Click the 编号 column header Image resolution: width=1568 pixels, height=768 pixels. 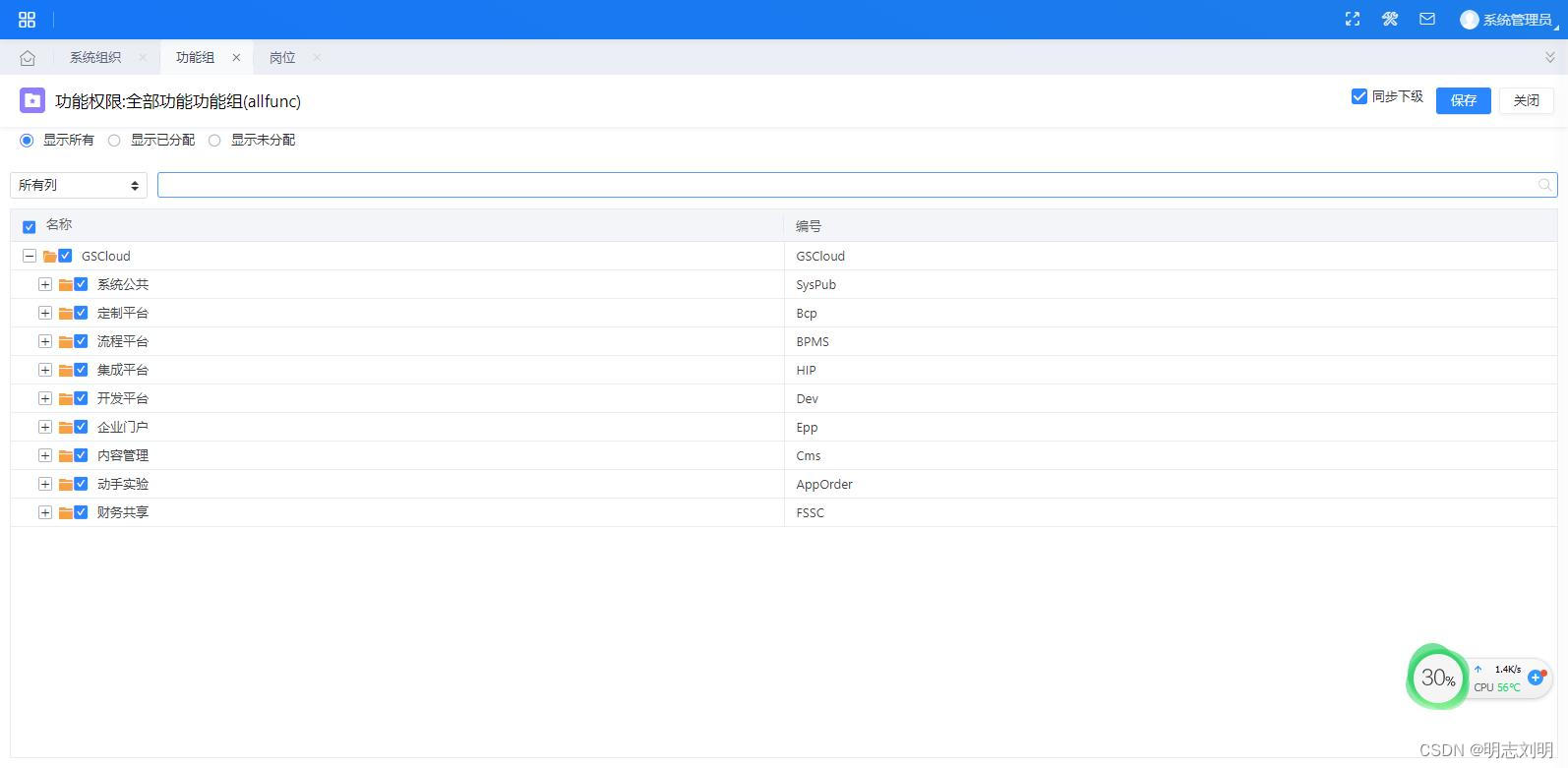pyautogui.click(x=809, y=226)
